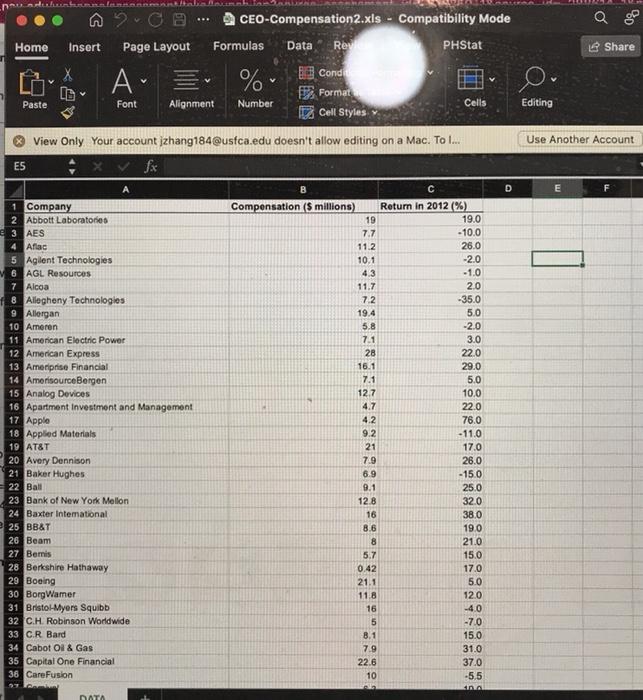Click the Cell Styles icon
Viewport: 643px width, 700px height.
point(306,112)
